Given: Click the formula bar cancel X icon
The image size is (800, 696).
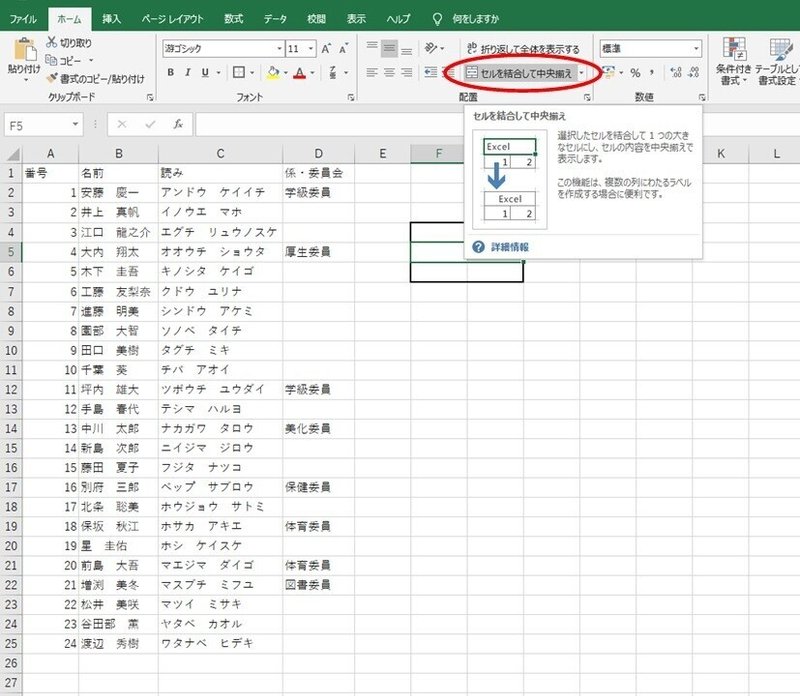Looking at the screenshot, I should pos(121,124).
